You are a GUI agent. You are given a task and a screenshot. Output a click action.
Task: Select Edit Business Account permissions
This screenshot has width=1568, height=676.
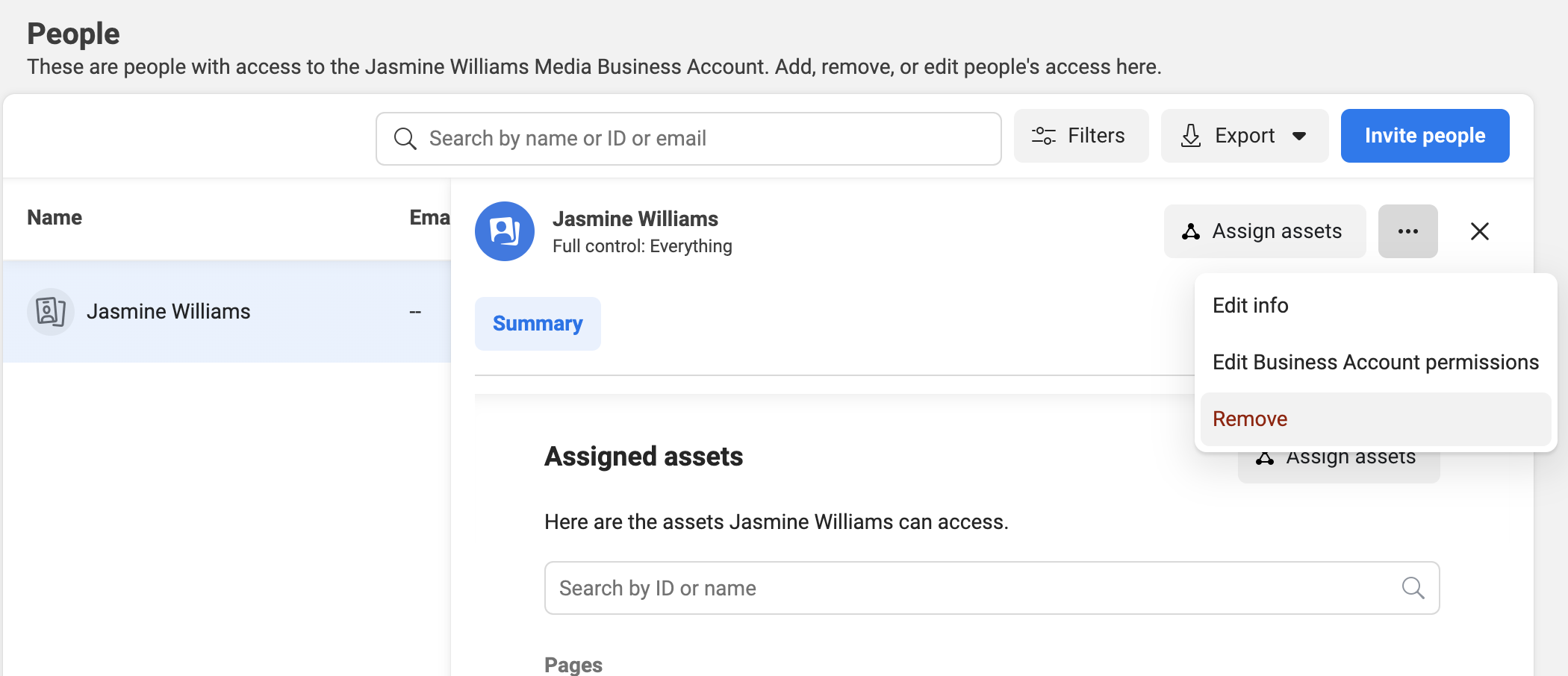1375,362
